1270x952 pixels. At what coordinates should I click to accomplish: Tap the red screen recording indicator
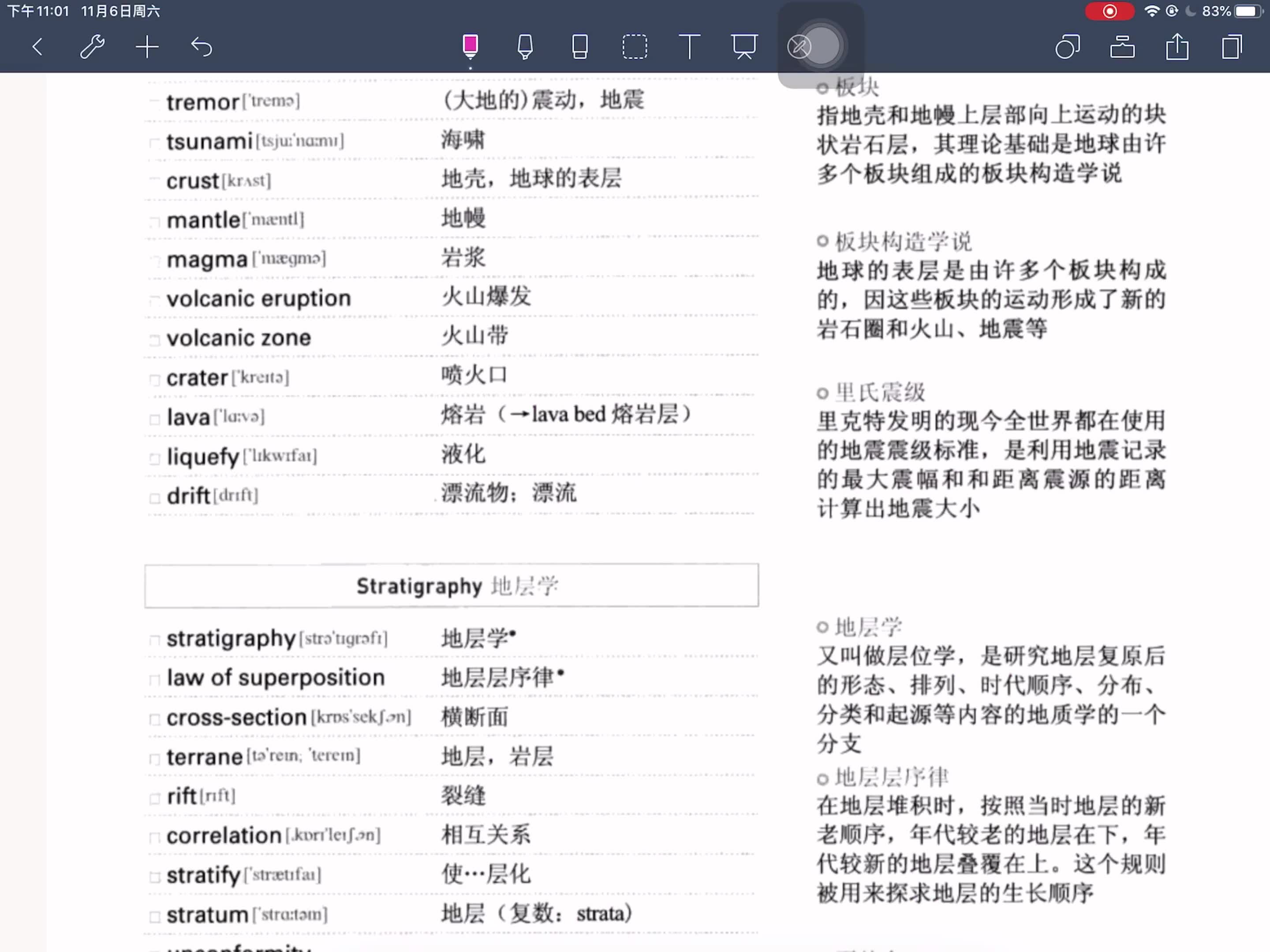click(x=1109, y=11)
